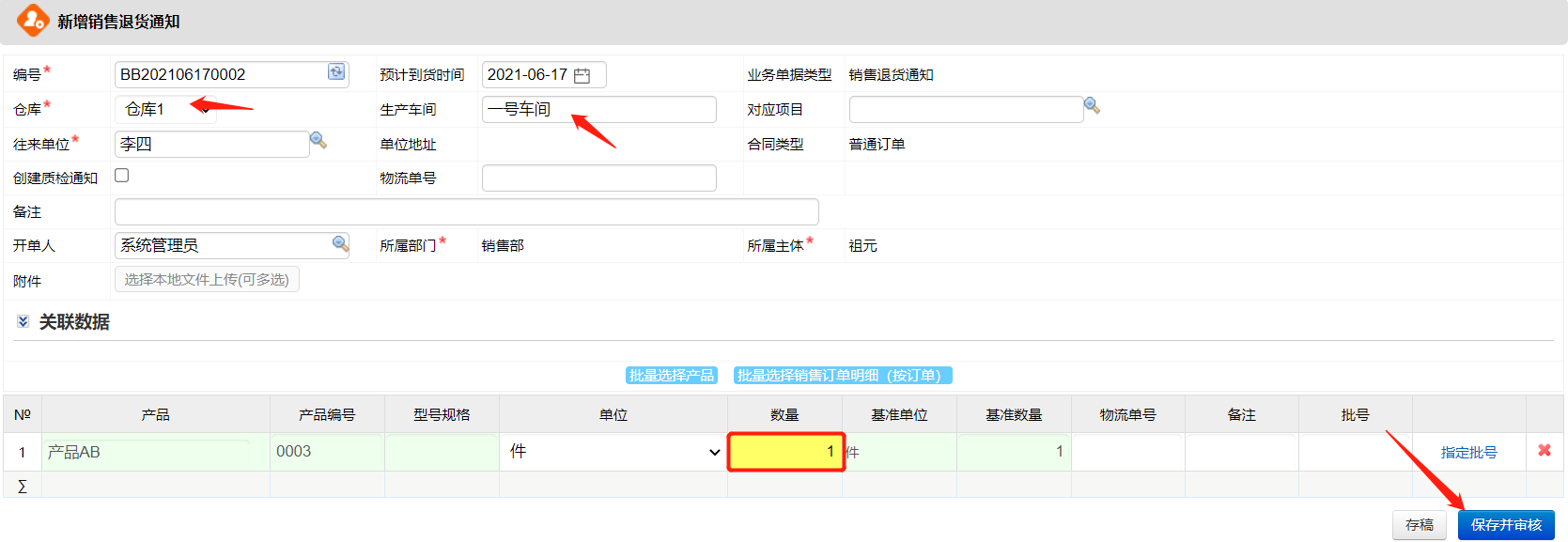Click product code 0003 cell
1568x542 pixels.
[327, 452]
